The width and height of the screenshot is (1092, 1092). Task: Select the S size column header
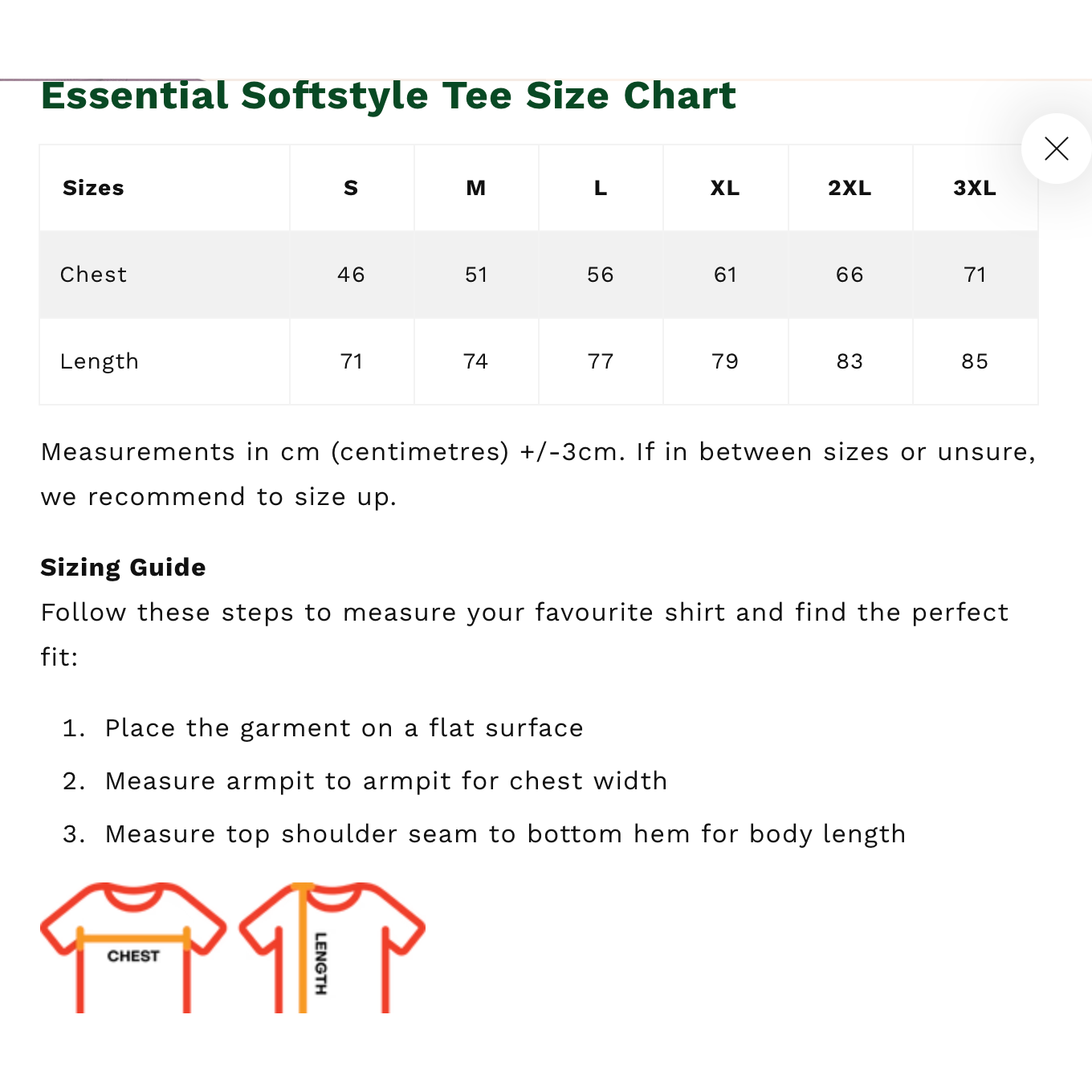[x=351, y=188]
